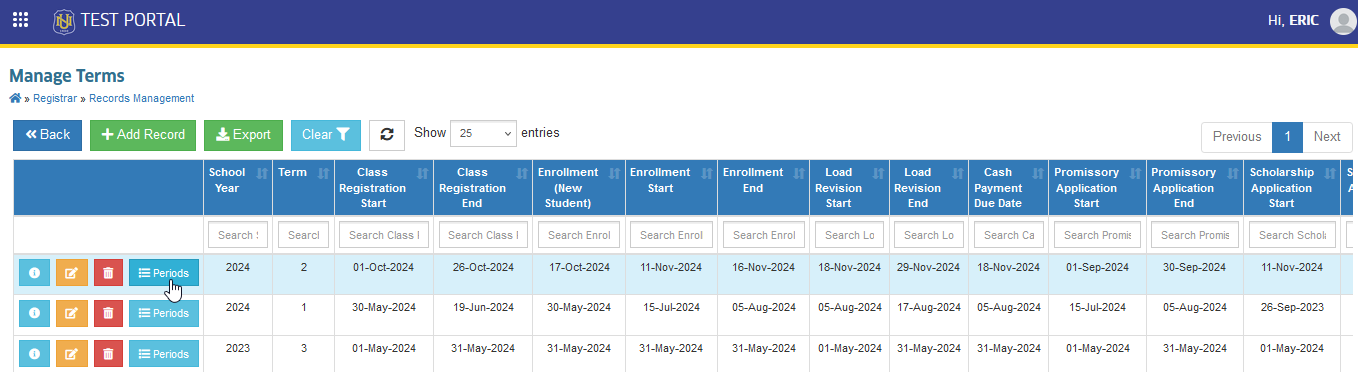
Task: Open Records Management breadcrumb link
Action: point(141,99)
